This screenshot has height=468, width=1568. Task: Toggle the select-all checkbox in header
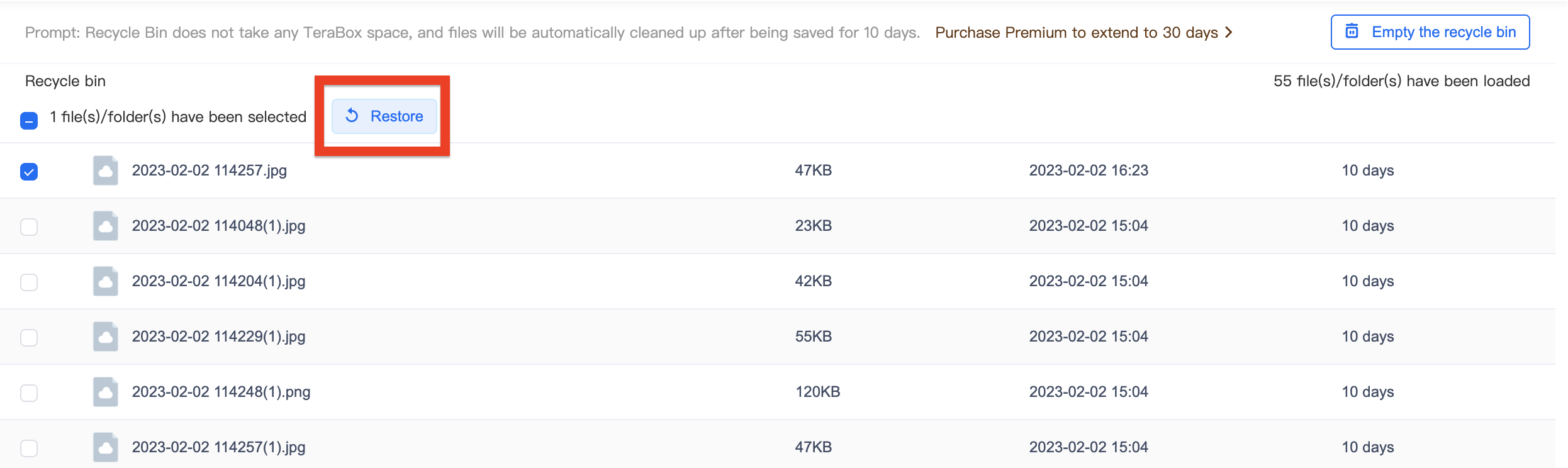click(x=29, y=120)
